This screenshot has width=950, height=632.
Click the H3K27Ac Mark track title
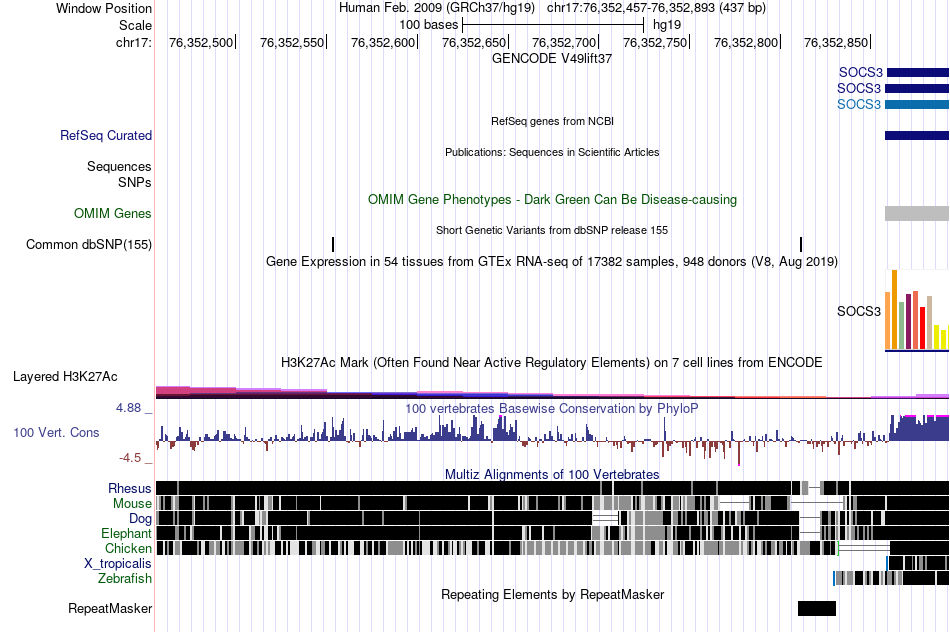(x=552, y=362)
